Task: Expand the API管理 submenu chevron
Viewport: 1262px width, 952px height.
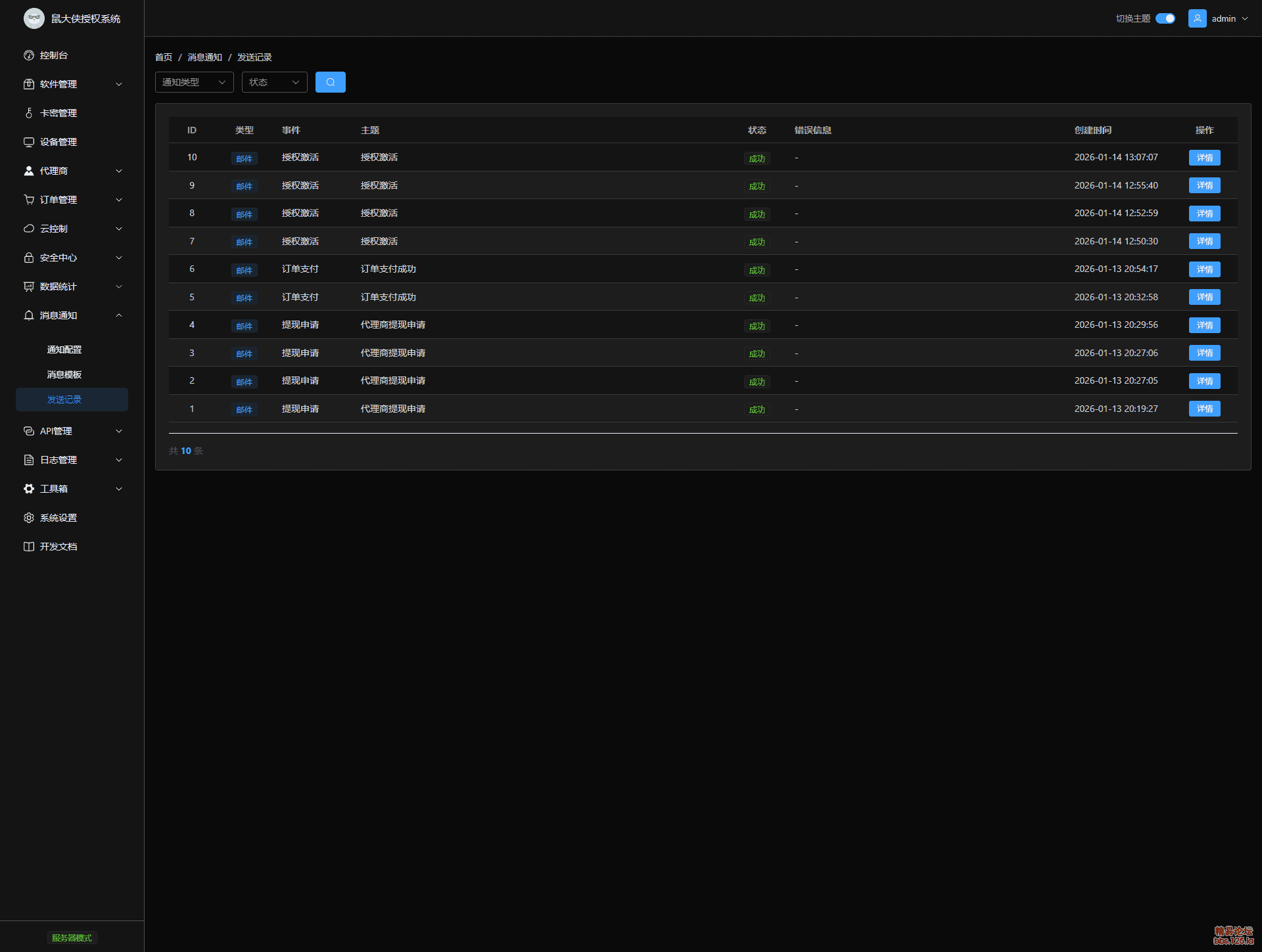Action: click(119, 431)
